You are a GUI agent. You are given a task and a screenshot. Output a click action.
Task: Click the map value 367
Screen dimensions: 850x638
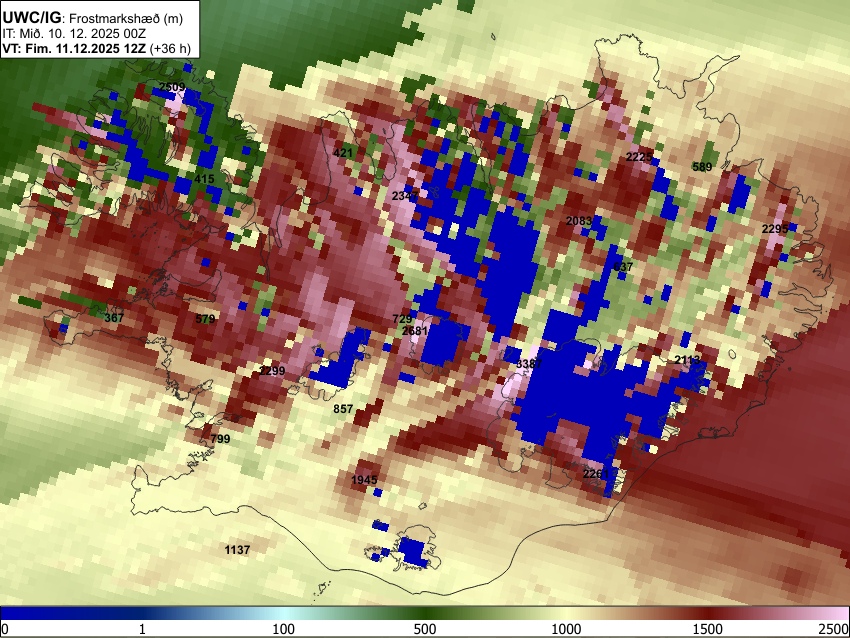[114, 318]
